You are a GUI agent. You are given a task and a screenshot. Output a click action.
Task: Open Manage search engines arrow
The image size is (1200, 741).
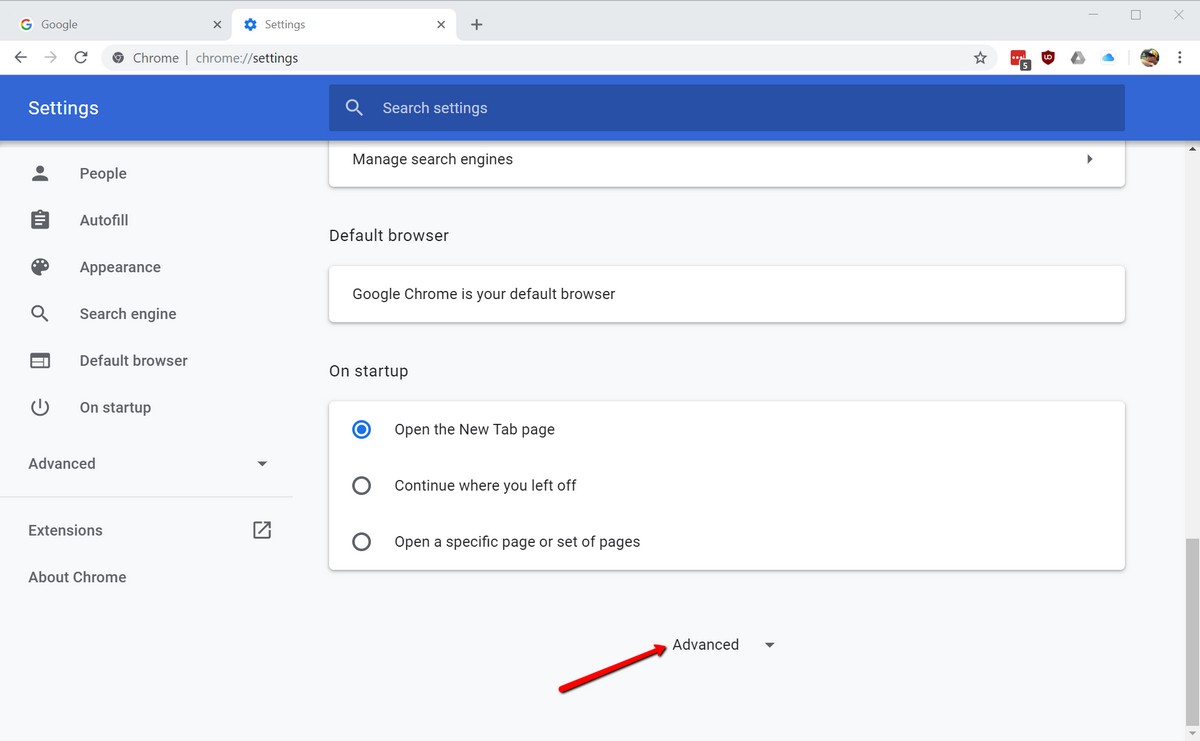[x=1089, y=159]
